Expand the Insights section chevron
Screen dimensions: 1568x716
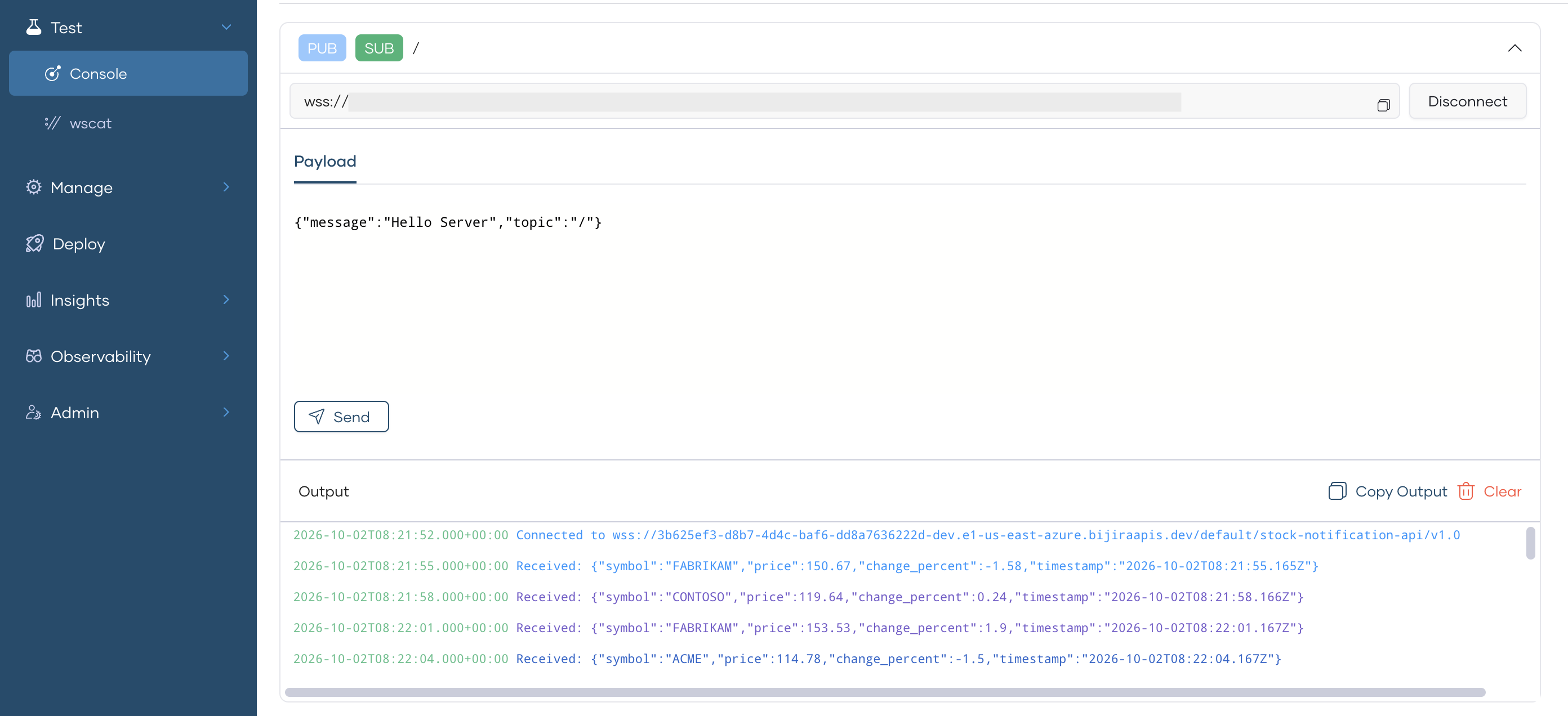(226, 299)
